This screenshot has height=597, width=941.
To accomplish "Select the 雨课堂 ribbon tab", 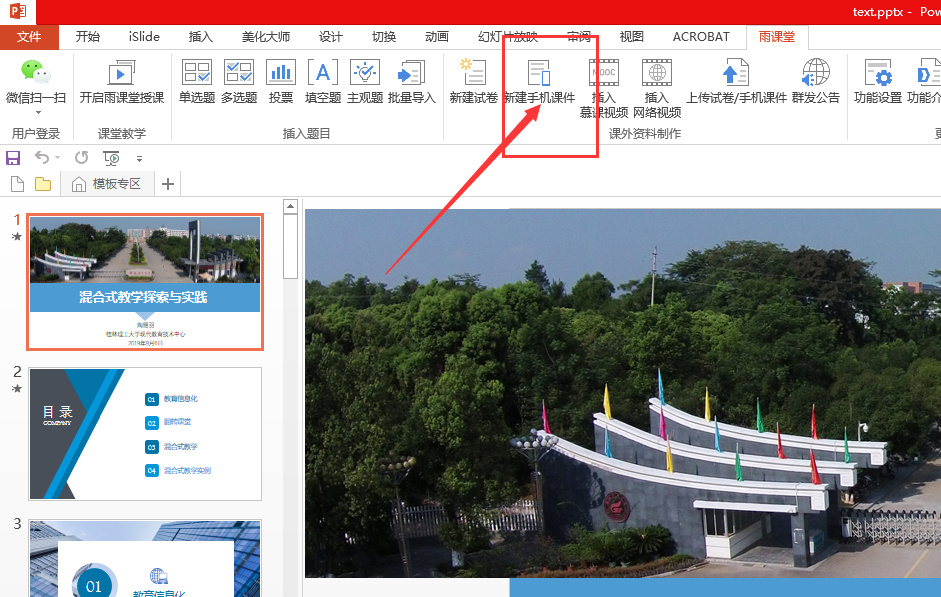I will tap(777, 37).
